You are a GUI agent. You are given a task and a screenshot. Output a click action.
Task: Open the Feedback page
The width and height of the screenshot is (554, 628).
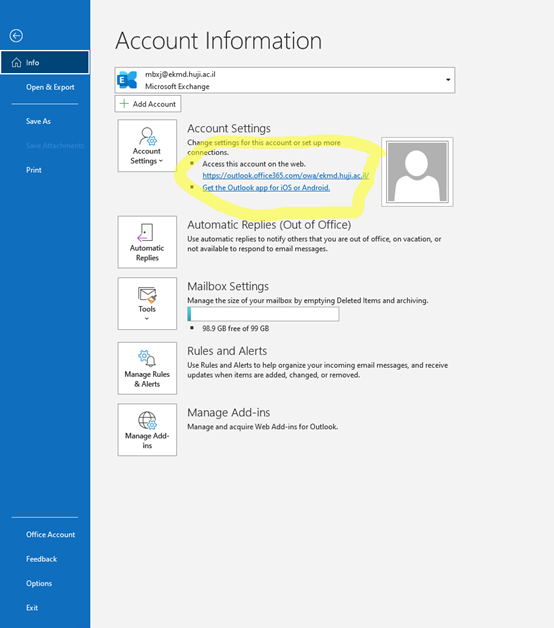pos(41,559)
